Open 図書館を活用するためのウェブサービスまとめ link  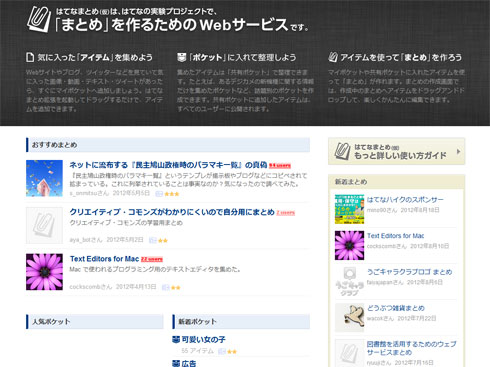[411, 348]
